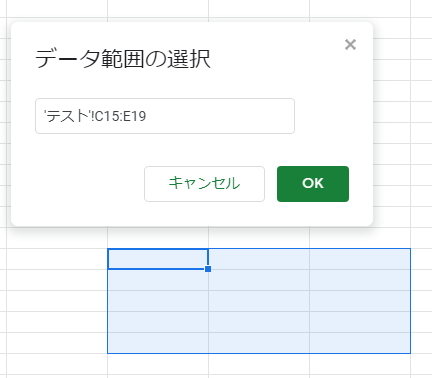This screenshot has height=378, width=432.
Task: Select cell D15 in the highlighted range
Action: tap(259, 259)
